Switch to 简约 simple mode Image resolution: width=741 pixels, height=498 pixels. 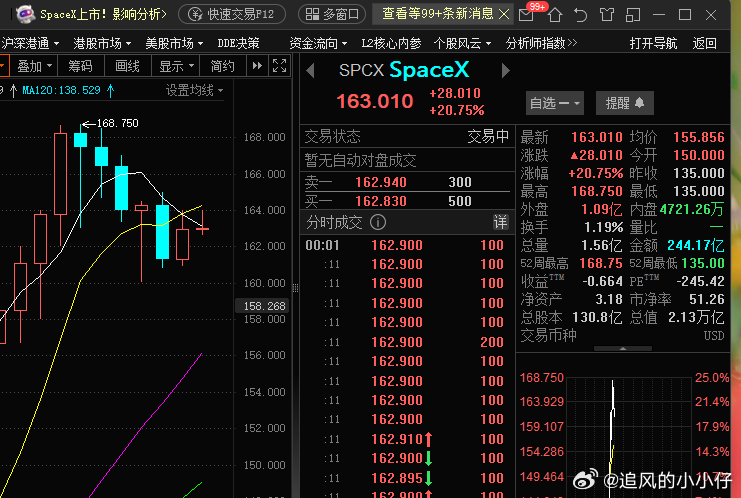coord(223,66)
